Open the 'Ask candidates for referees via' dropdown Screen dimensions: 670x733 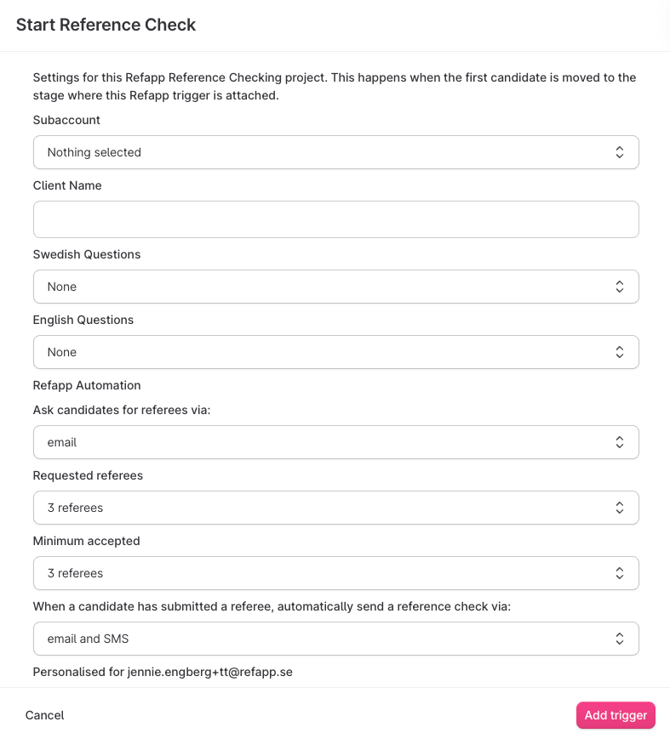click(x=320, y=442)
